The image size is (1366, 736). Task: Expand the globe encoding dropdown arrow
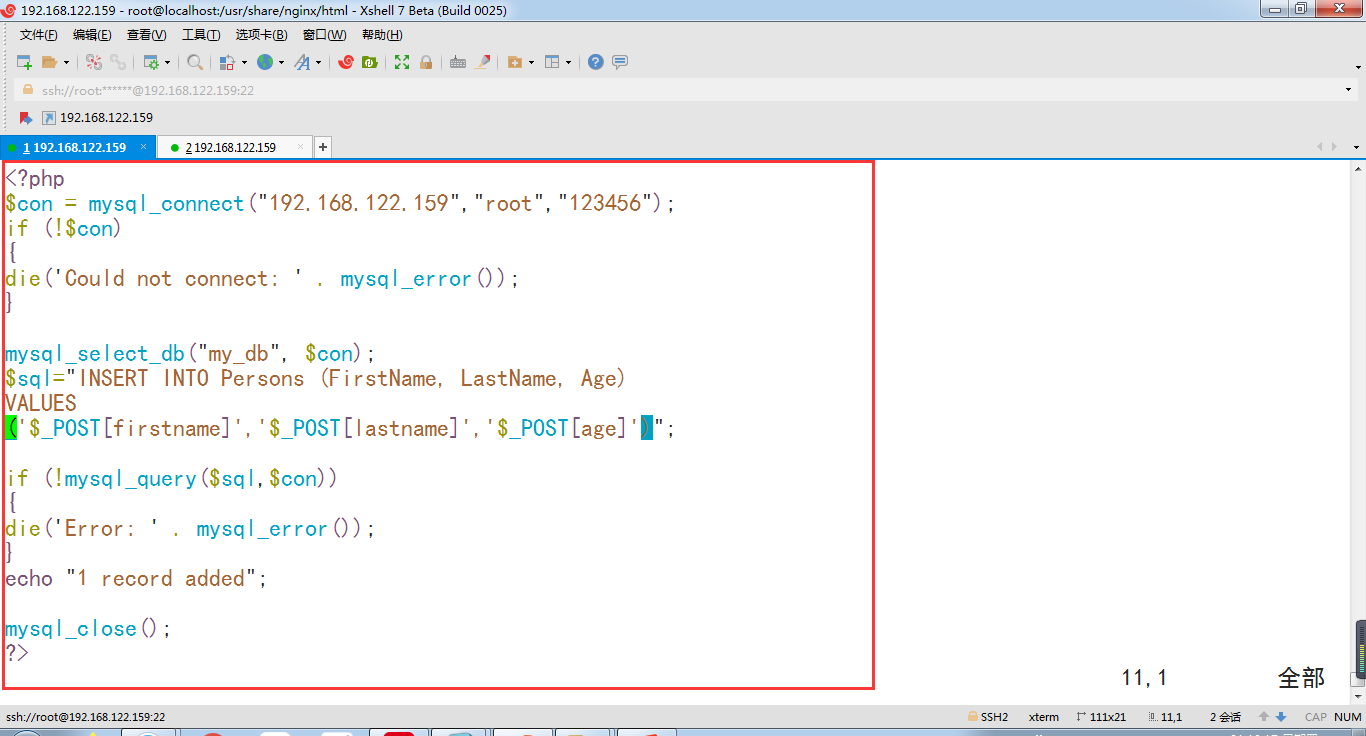click(282, 62)
